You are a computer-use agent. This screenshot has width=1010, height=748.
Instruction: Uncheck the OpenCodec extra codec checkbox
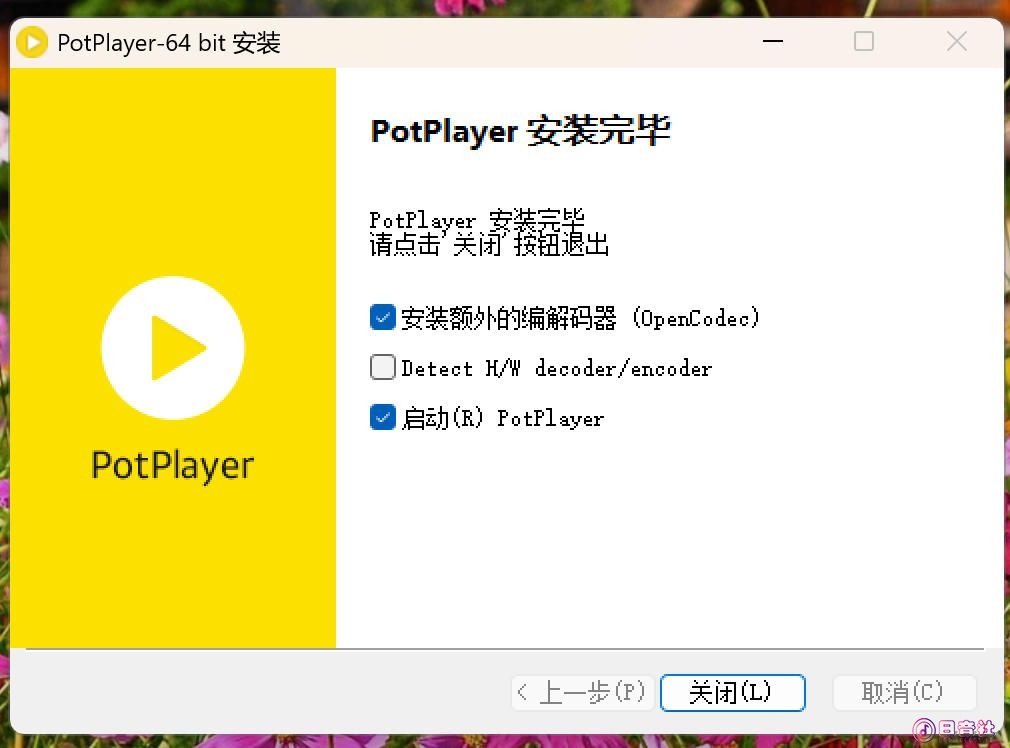(382, 318)
